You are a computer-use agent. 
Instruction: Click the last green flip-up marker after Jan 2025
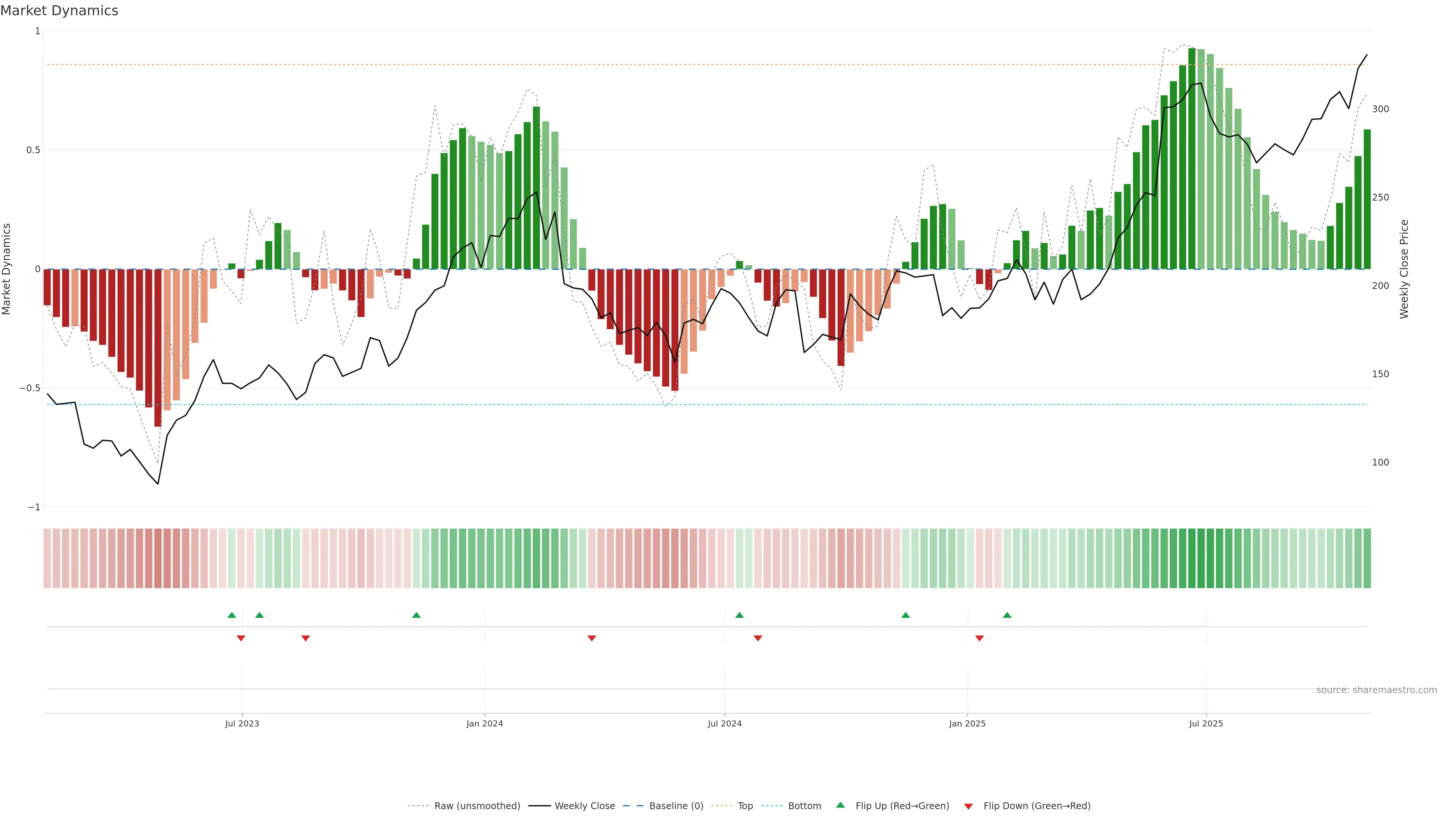tap(1007, 615)
